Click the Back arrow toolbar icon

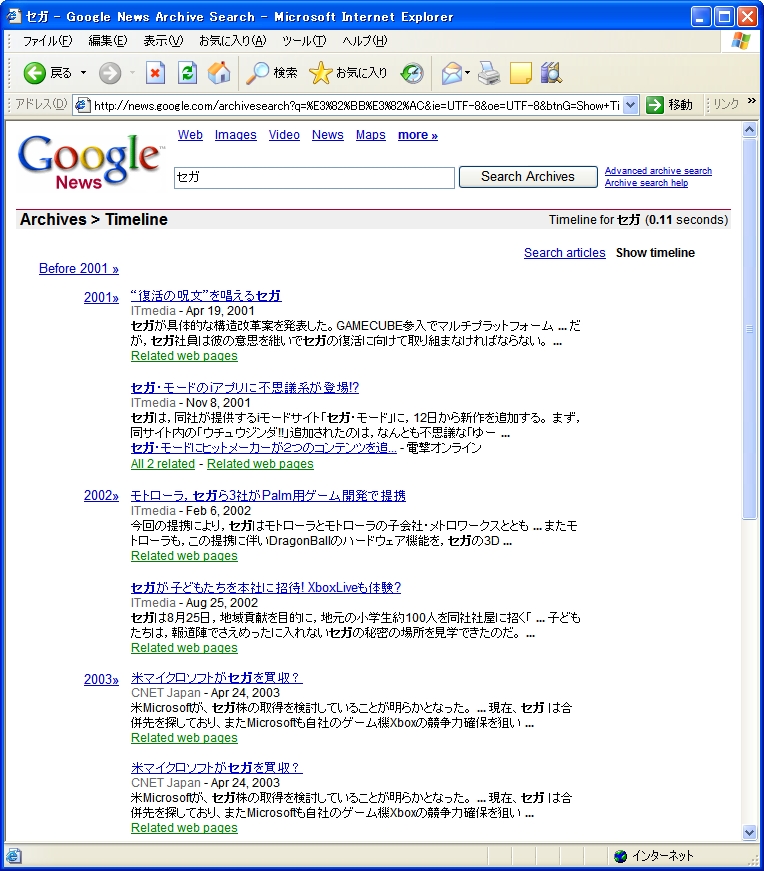[x=34, y=73]
